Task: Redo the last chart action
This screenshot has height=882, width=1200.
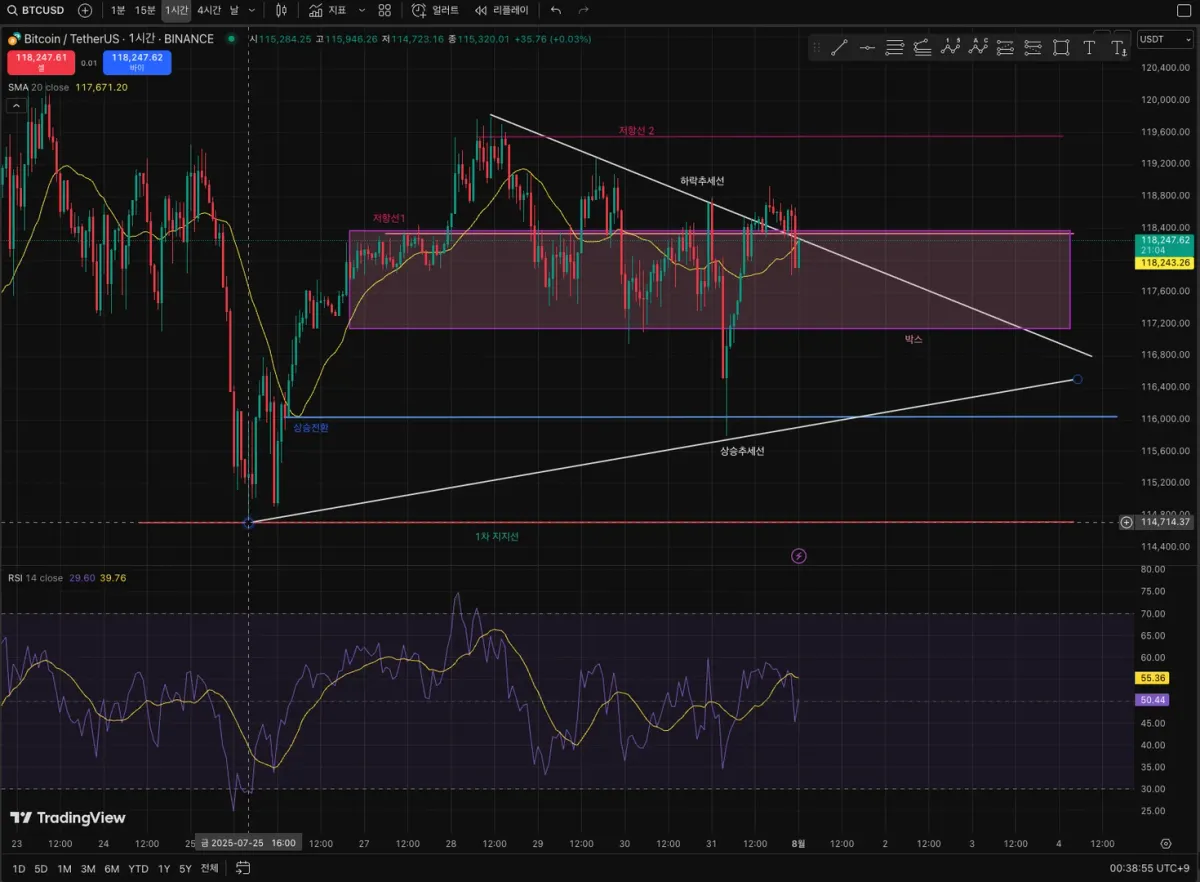Action: (x=583, y=10)
